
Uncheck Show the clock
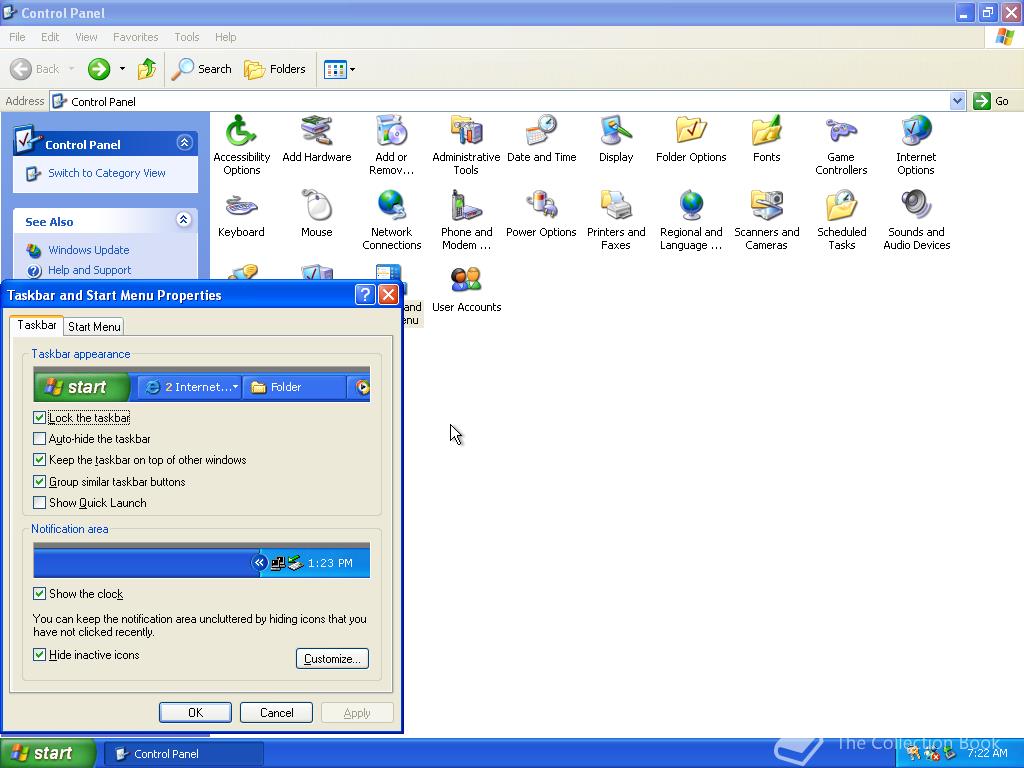pyautogui.click(x=39, y=593)
